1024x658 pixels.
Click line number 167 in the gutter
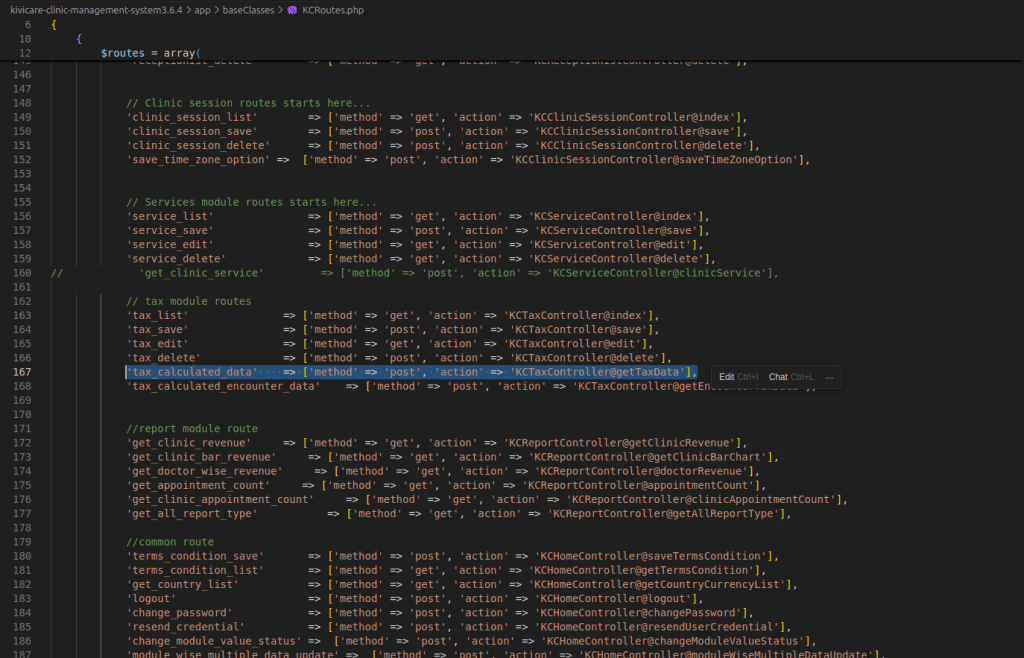[x=23, y=372]
